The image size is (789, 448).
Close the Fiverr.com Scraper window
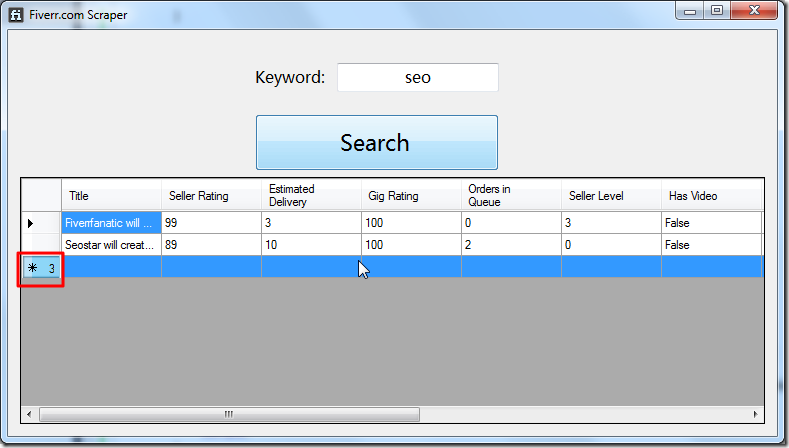[754, 11]
